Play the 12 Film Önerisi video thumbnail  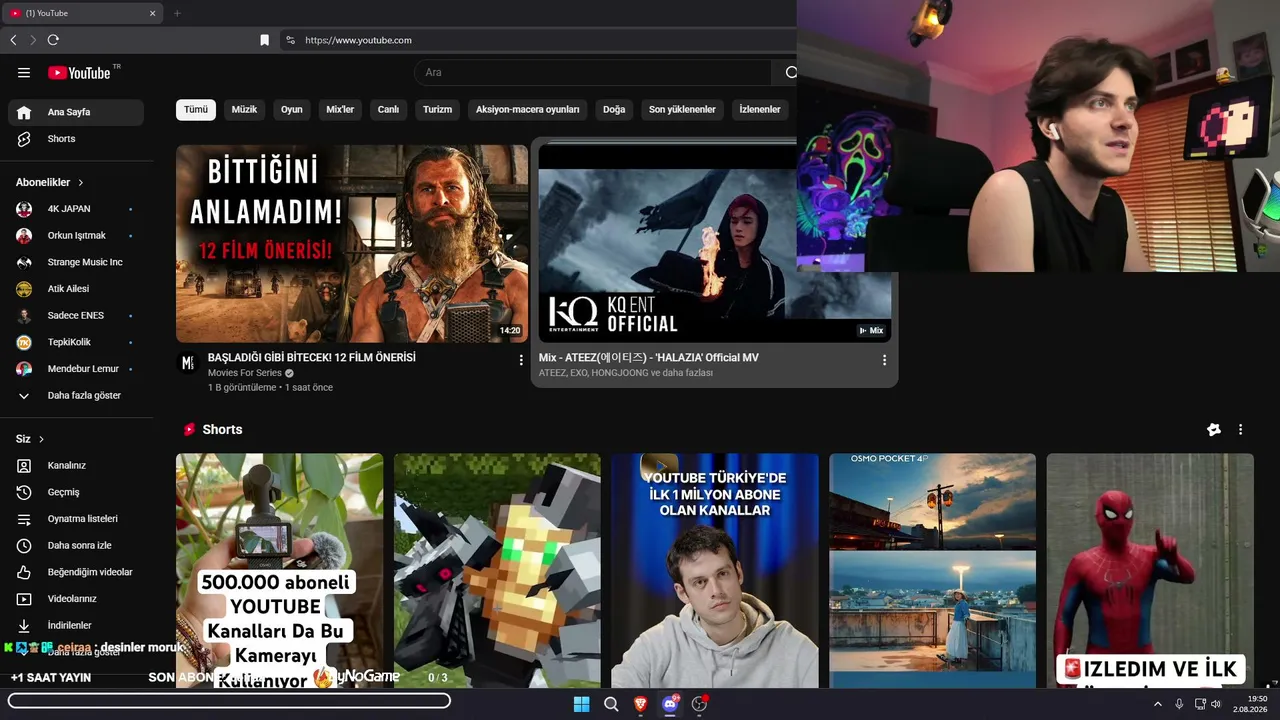coord(352,244)
